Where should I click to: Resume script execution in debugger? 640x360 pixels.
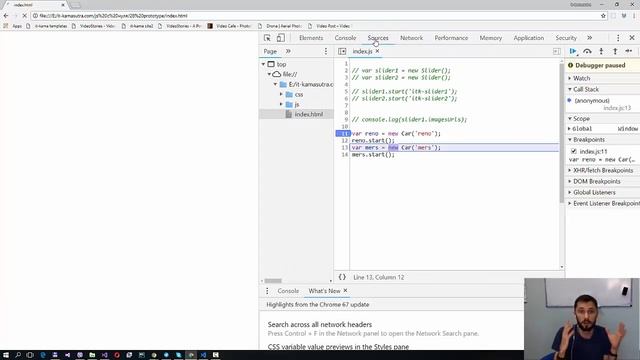(x=573, y=51)
